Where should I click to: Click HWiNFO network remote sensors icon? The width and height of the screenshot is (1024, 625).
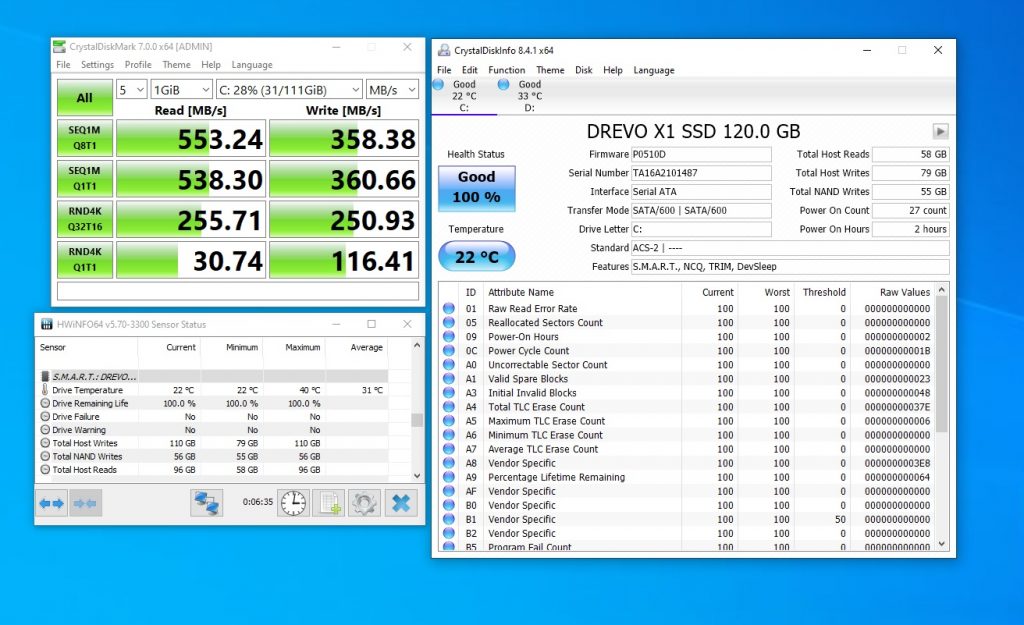(x=207, y=503)
